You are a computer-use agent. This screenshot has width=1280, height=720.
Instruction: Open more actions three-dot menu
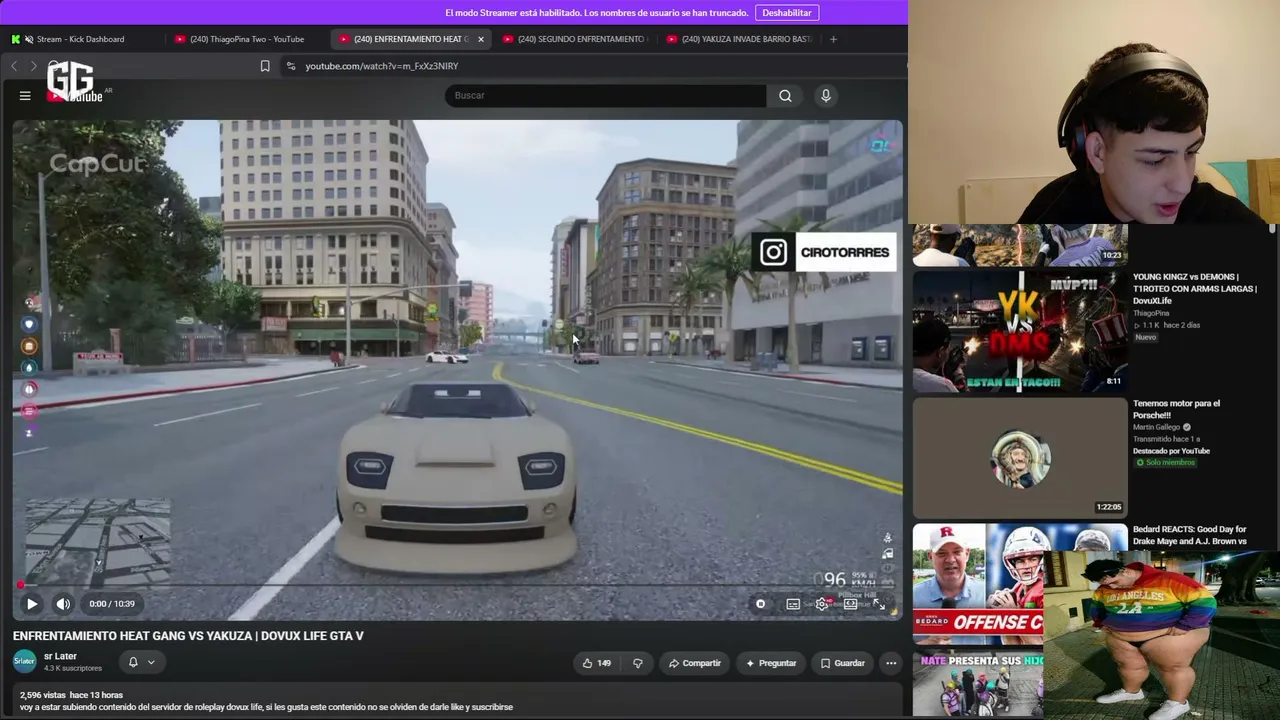pyautogui.click(x=891, y=663)
